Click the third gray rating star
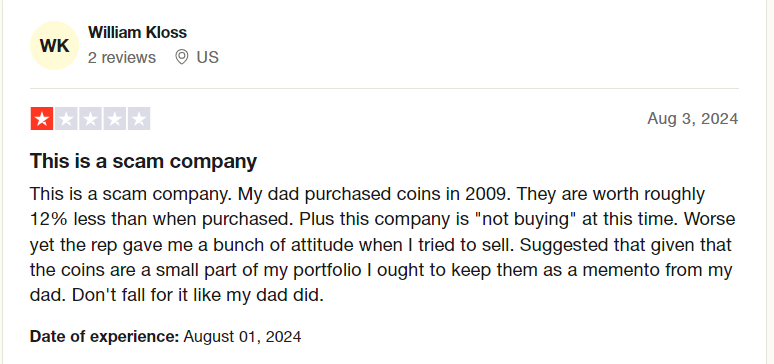The width and height of the screenshot is (774, 364). point(90,119)
